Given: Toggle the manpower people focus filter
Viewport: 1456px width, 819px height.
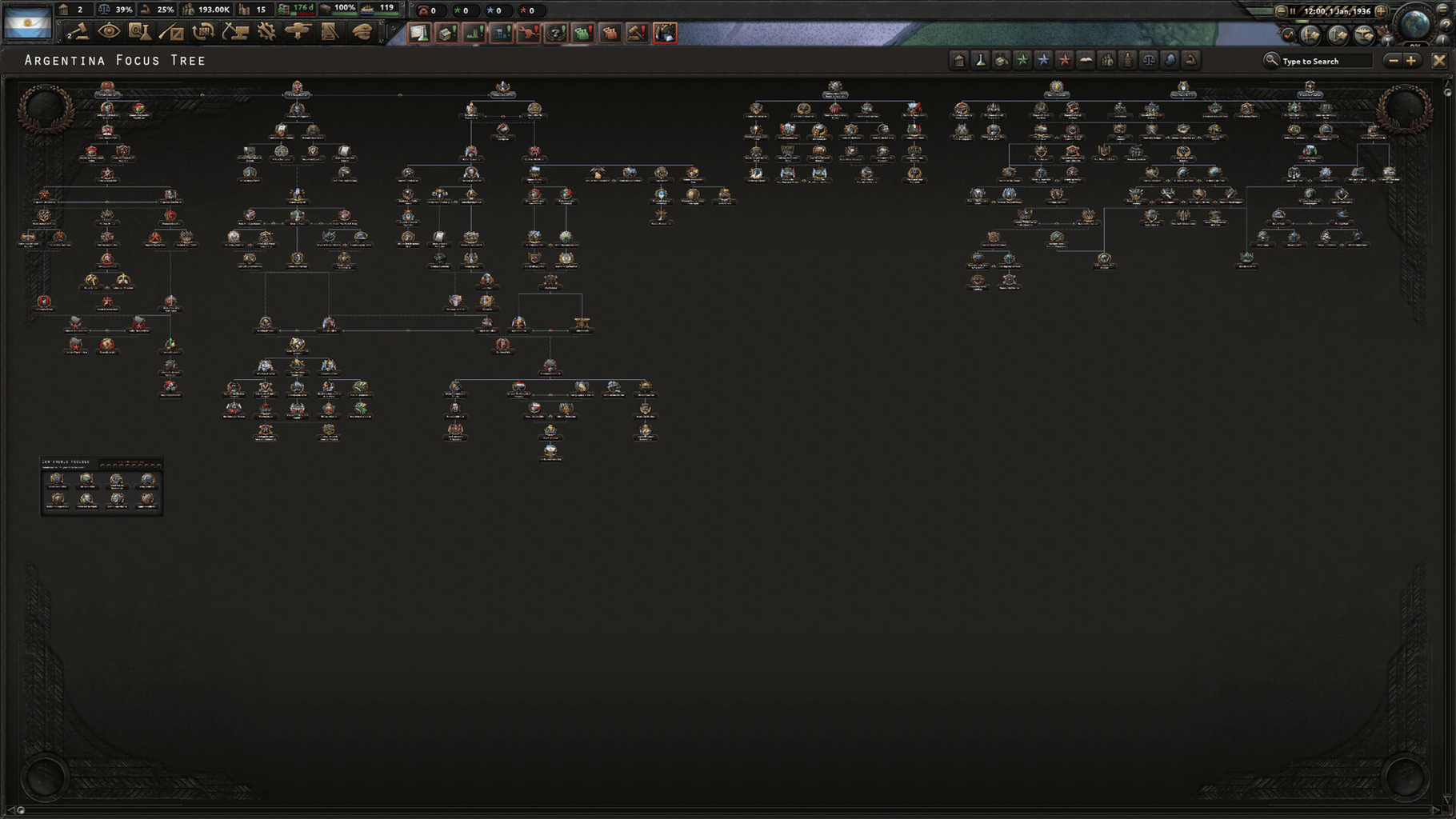Looking at the screenshot, I should coord(1107,60).
